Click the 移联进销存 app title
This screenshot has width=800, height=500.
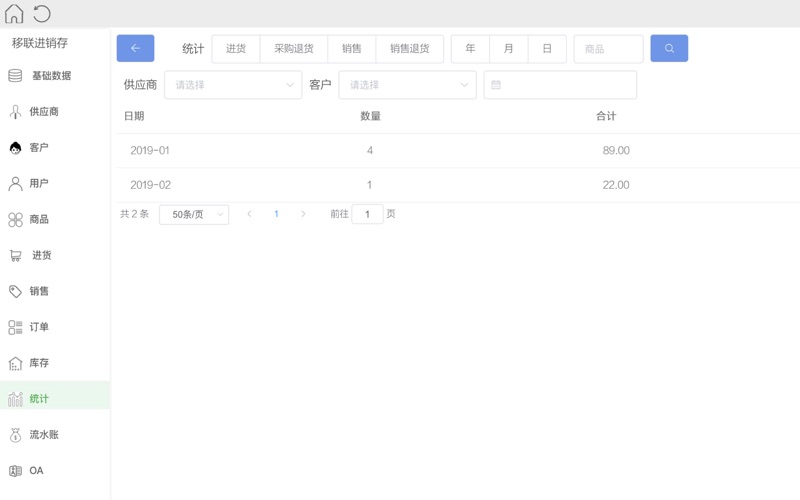tap(40, 43)
